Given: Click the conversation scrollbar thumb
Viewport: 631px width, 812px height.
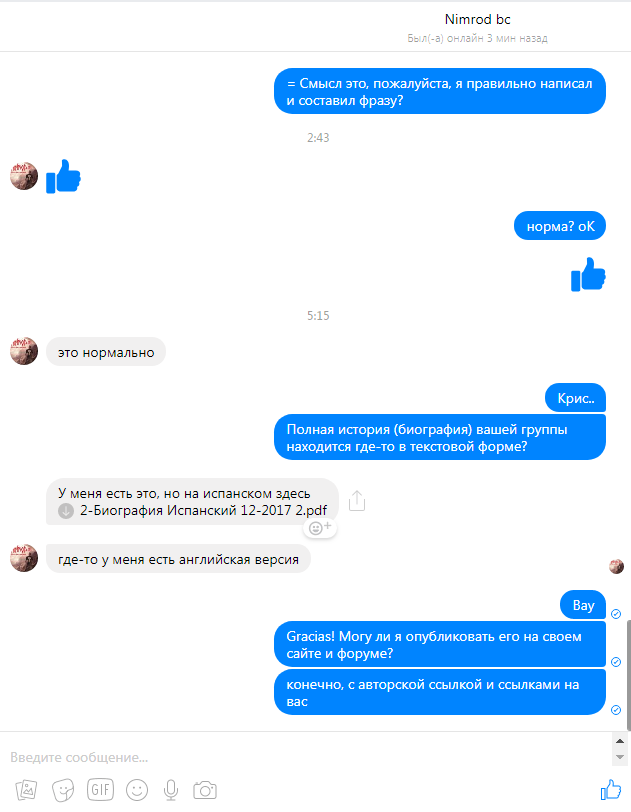Looking at the screenshot, I should tap(628, 674).
